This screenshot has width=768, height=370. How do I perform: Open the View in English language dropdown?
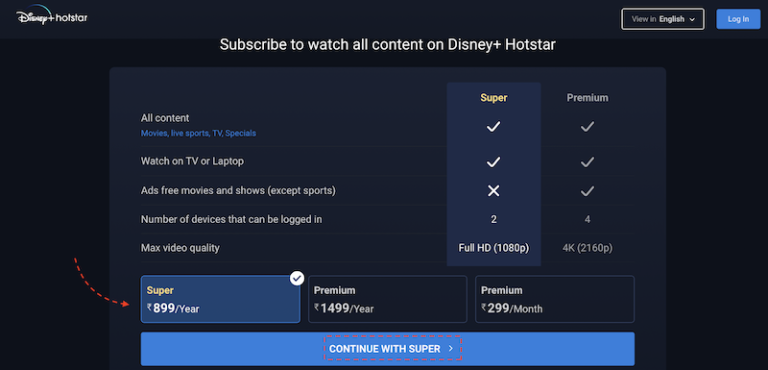(x=663, y=19)
